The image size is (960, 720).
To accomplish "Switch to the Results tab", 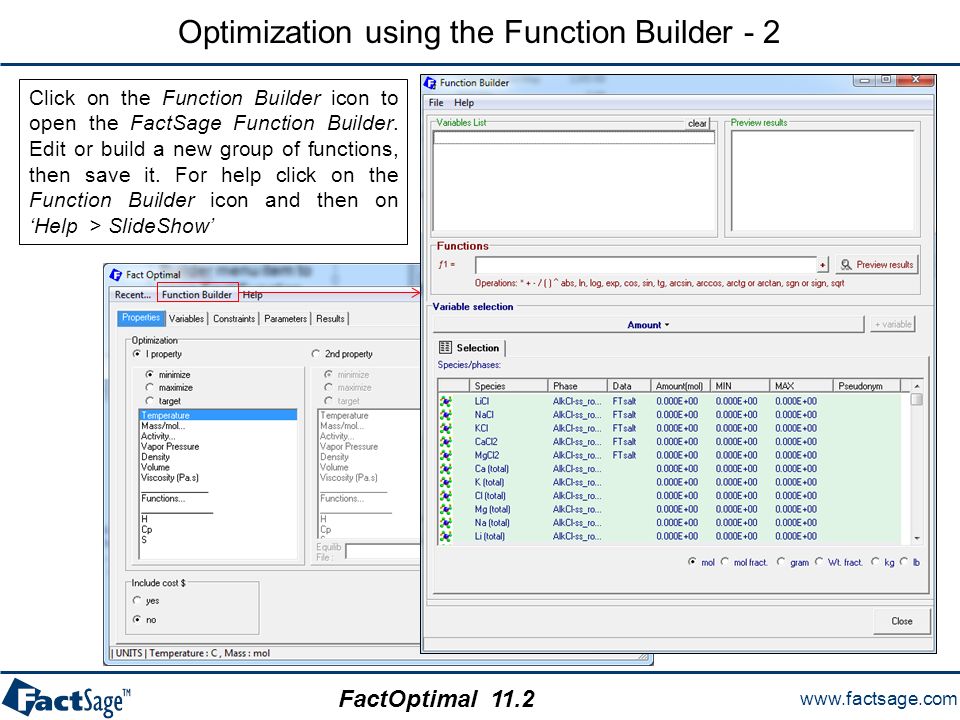I will tap(331, 318).
